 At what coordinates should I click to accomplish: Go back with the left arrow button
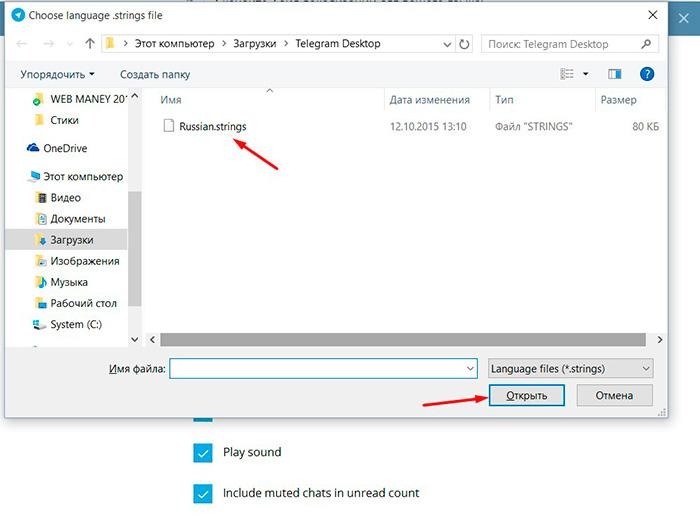[x=22, y=44]
